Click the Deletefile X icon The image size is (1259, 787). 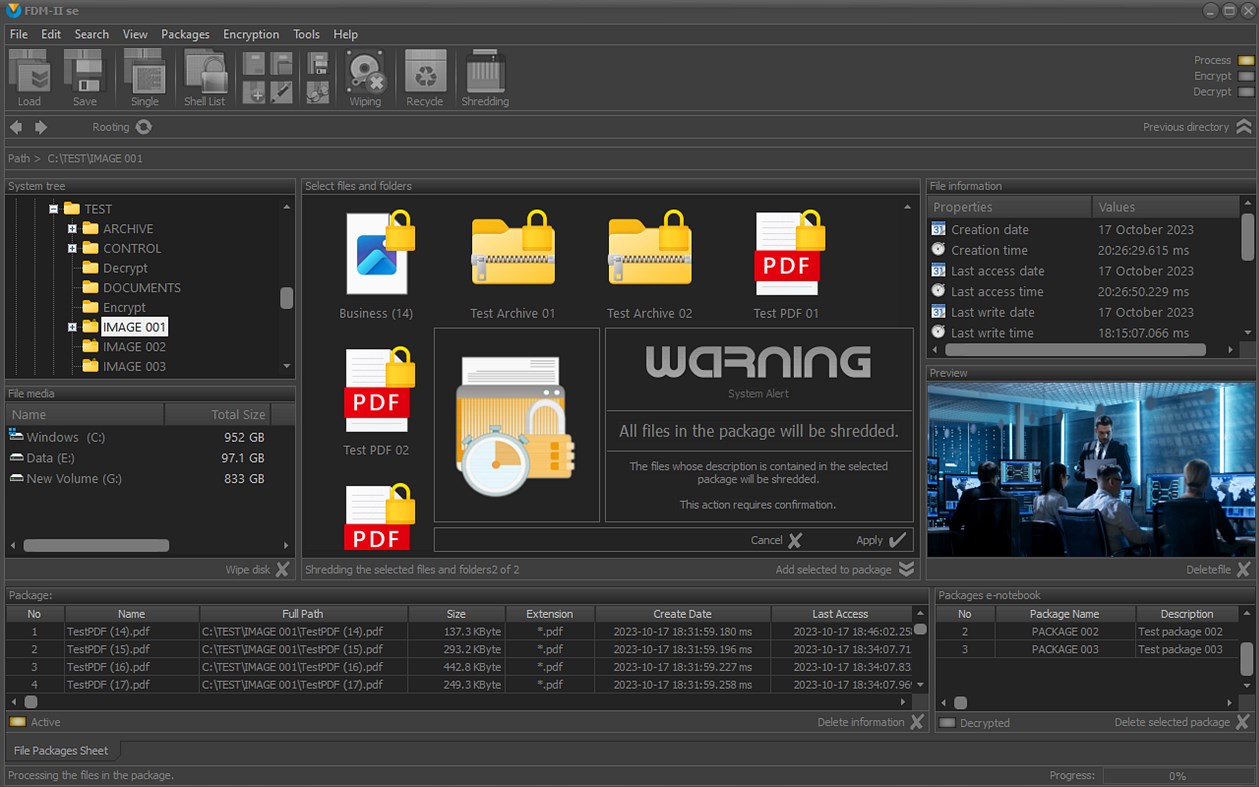click(1244, 569)
